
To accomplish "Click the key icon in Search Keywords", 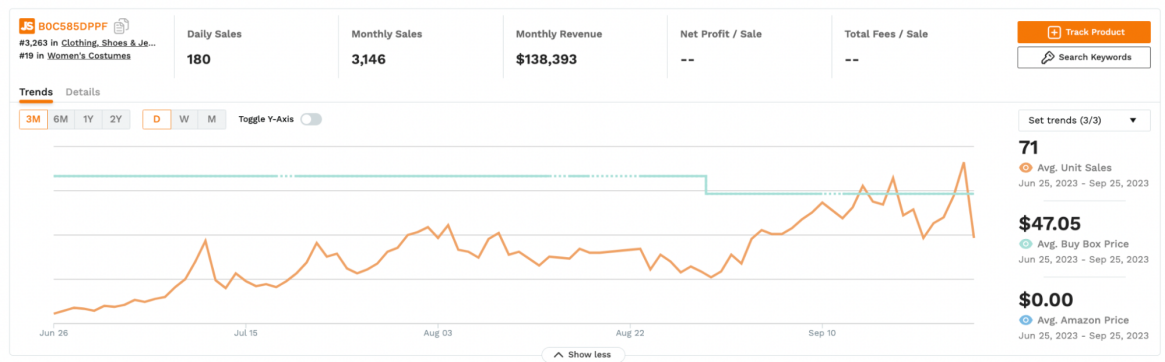I will [1048, 57].
